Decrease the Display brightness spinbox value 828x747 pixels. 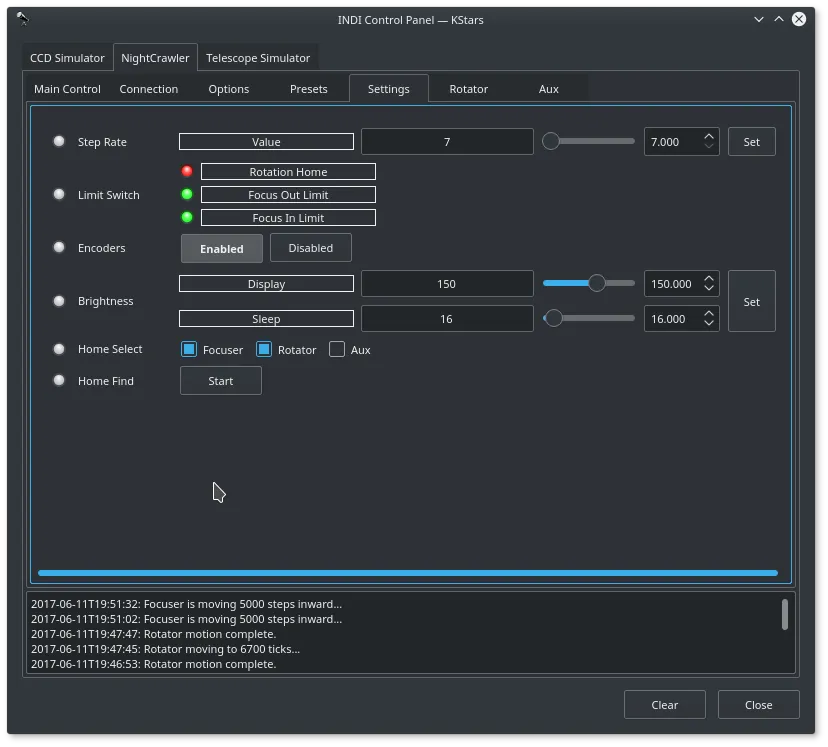[x=709, y=289]
